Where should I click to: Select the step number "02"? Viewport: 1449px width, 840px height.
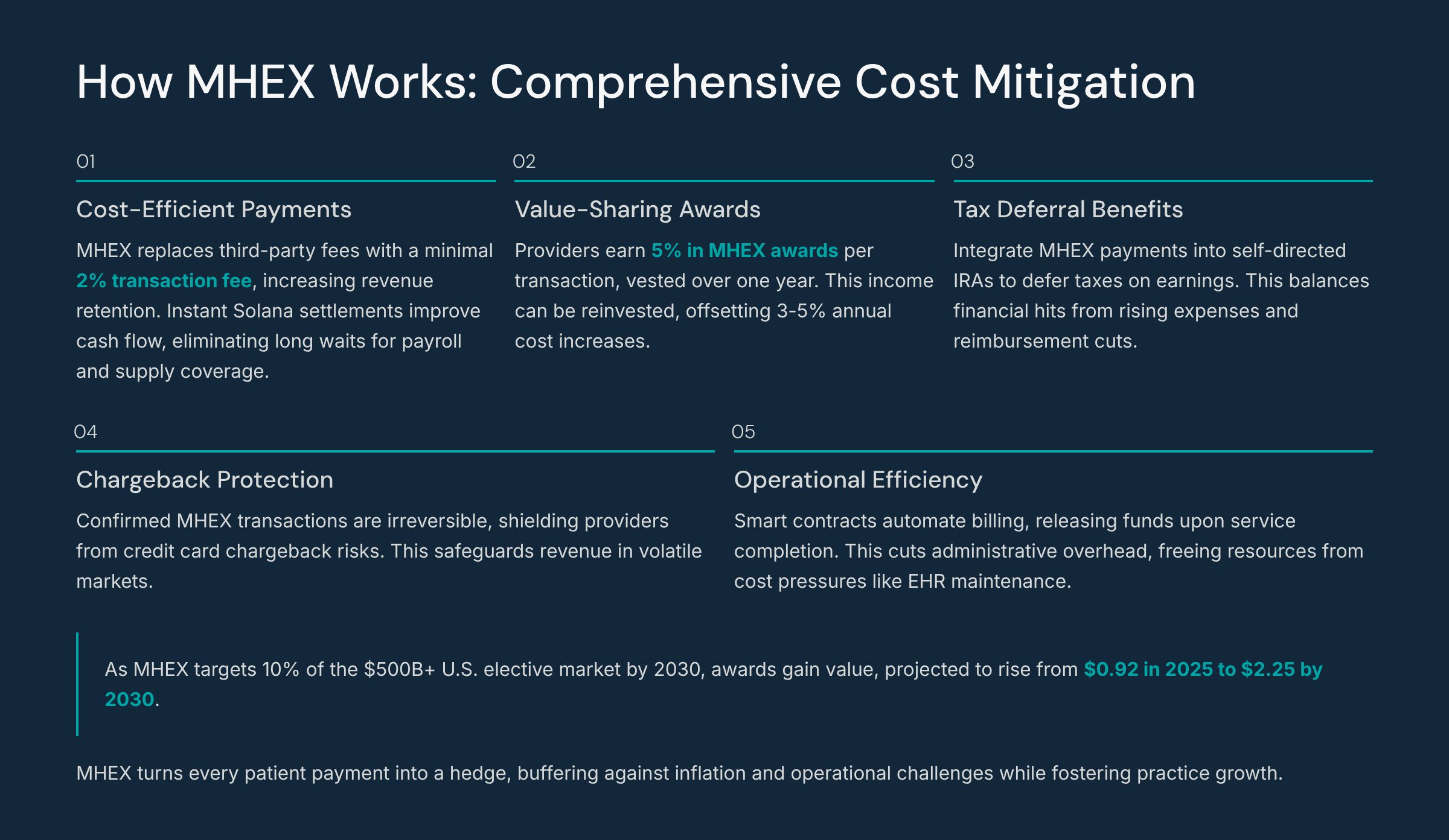click(524, 161)
